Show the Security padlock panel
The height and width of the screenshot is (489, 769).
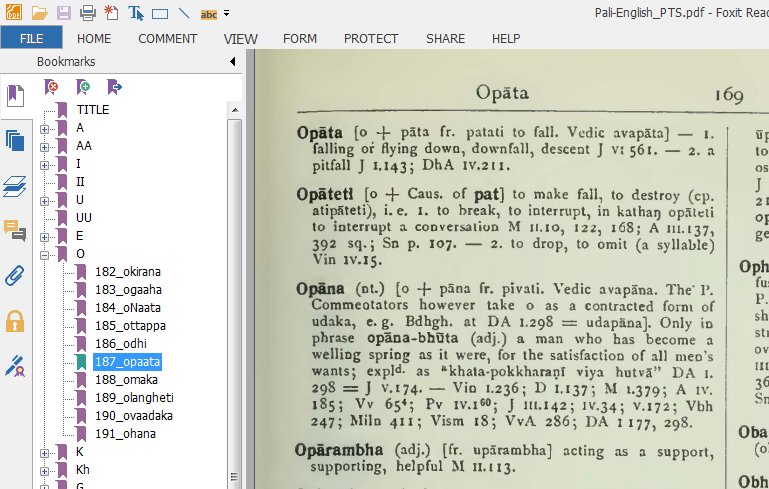[x=15, y=321]
